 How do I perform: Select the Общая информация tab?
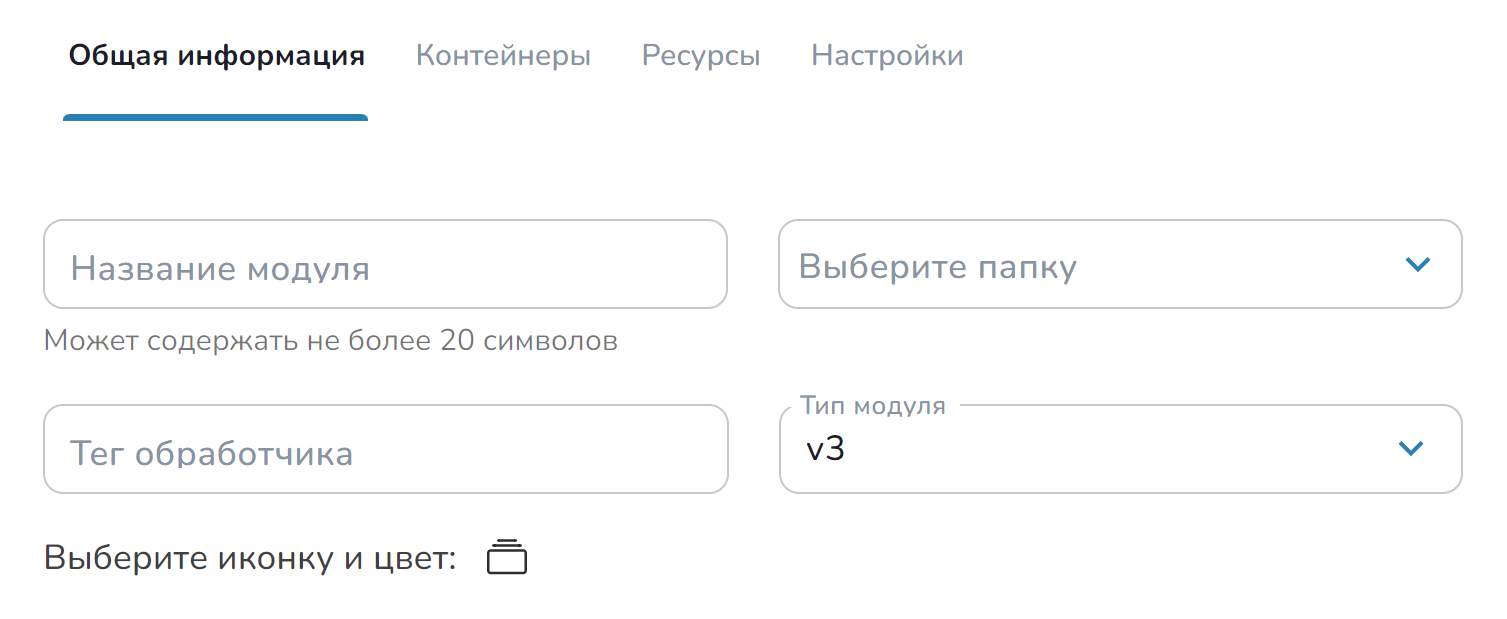tap(215, 56)
